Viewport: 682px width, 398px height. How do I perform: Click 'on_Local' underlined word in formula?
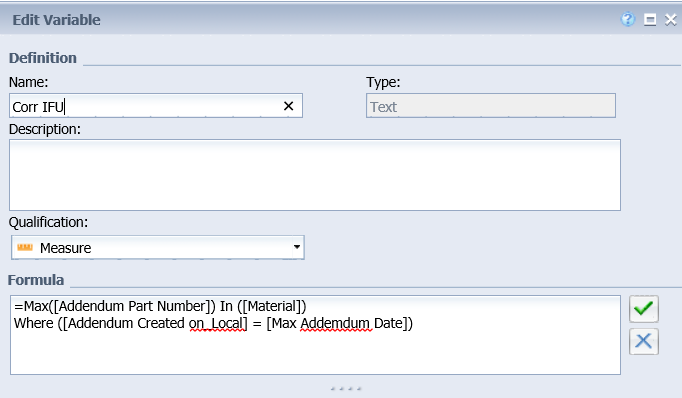tap(216, 324)
